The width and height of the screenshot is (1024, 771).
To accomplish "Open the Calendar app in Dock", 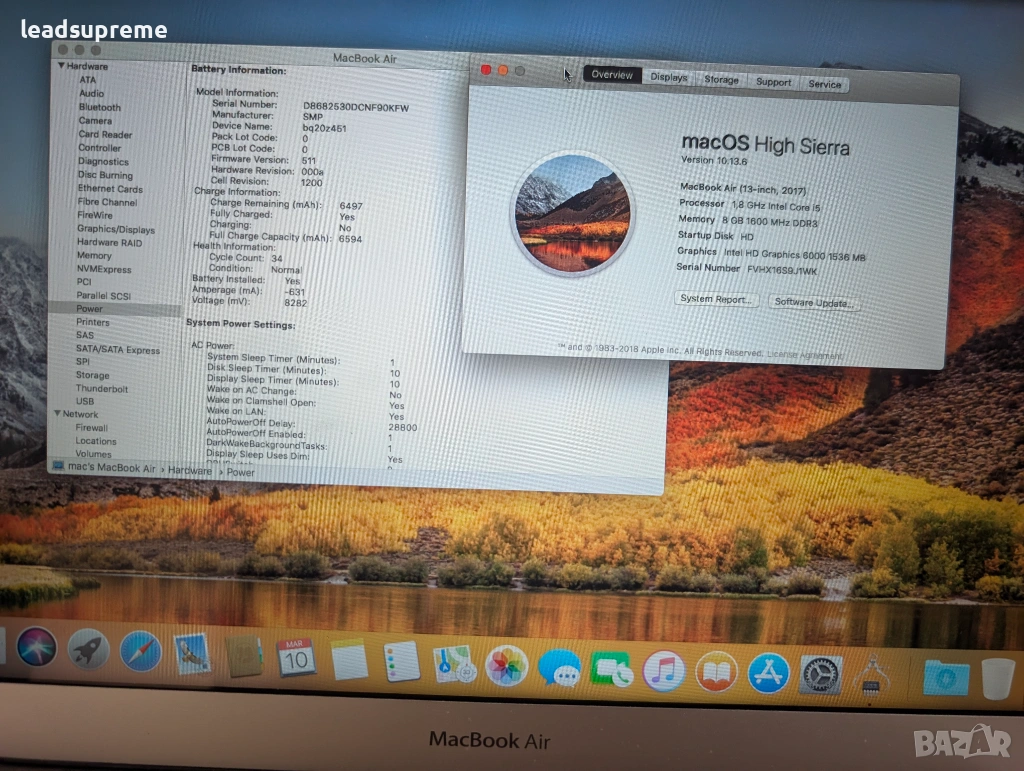I will tap(296, 658).
